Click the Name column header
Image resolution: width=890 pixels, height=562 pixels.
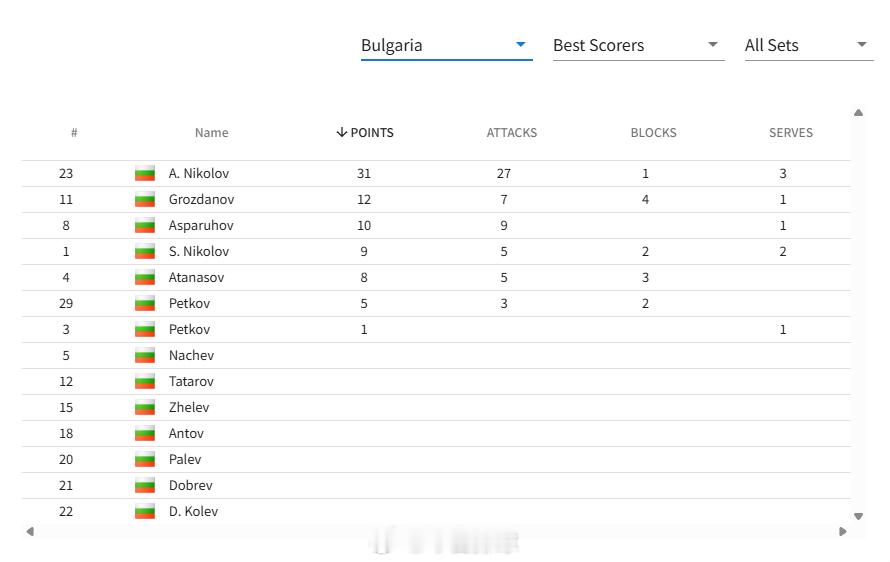pos(212,133)
